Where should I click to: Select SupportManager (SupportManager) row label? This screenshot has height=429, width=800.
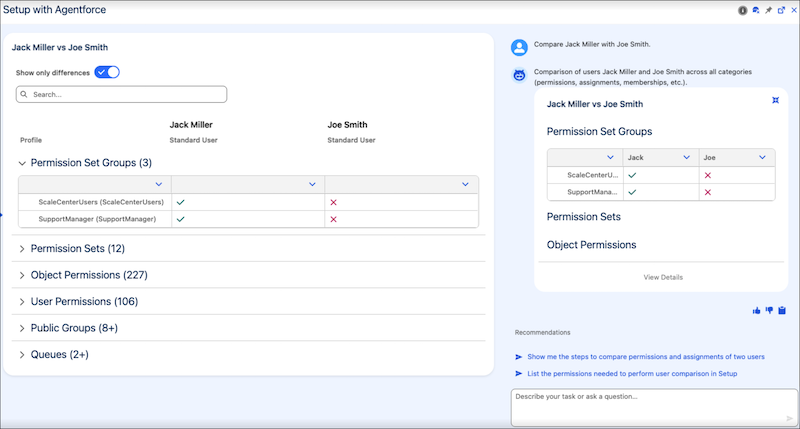coord(97,219)
